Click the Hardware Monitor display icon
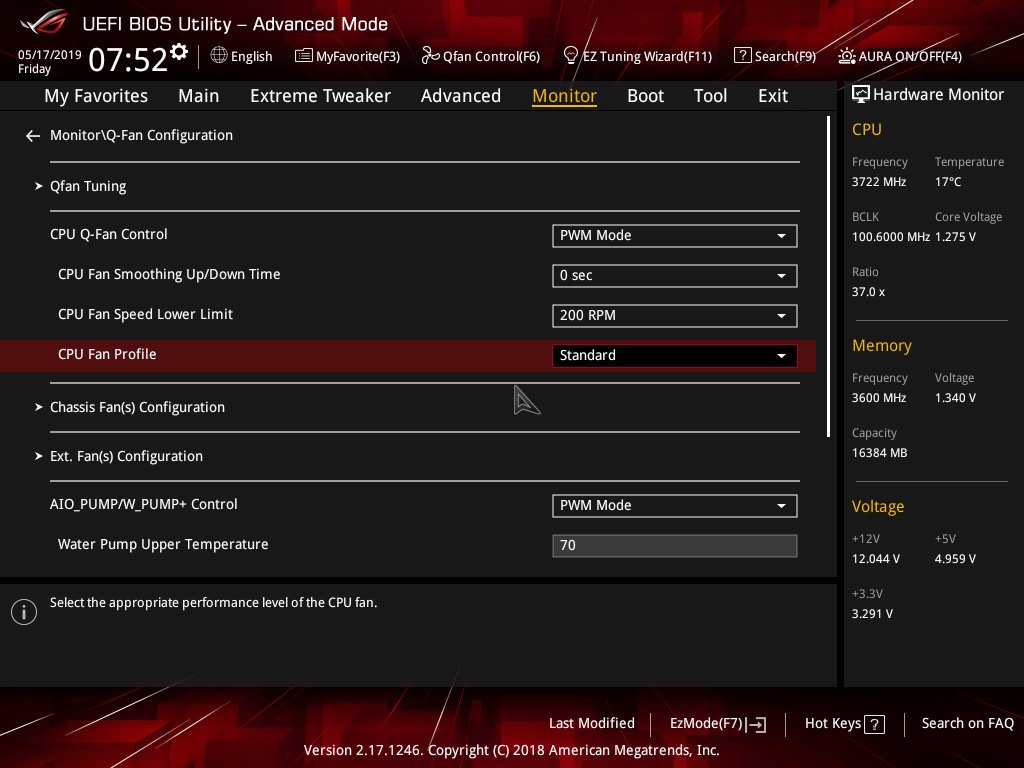 pos(861,95)
